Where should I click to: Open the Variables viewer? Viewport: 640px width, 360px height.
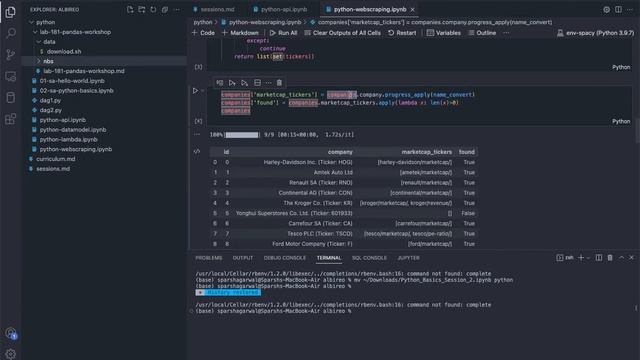443,33
